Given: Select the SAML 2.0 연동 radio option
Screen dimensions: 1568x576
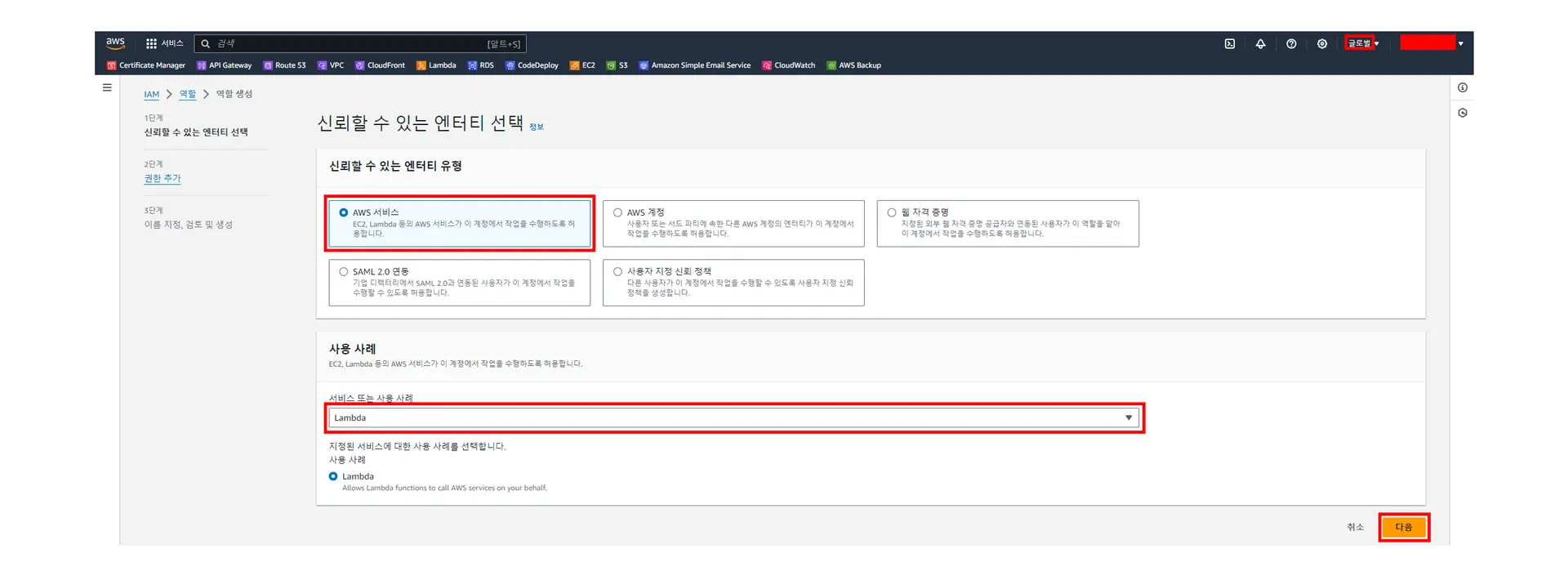Looking at the screenshot, I should pos(344,272).
